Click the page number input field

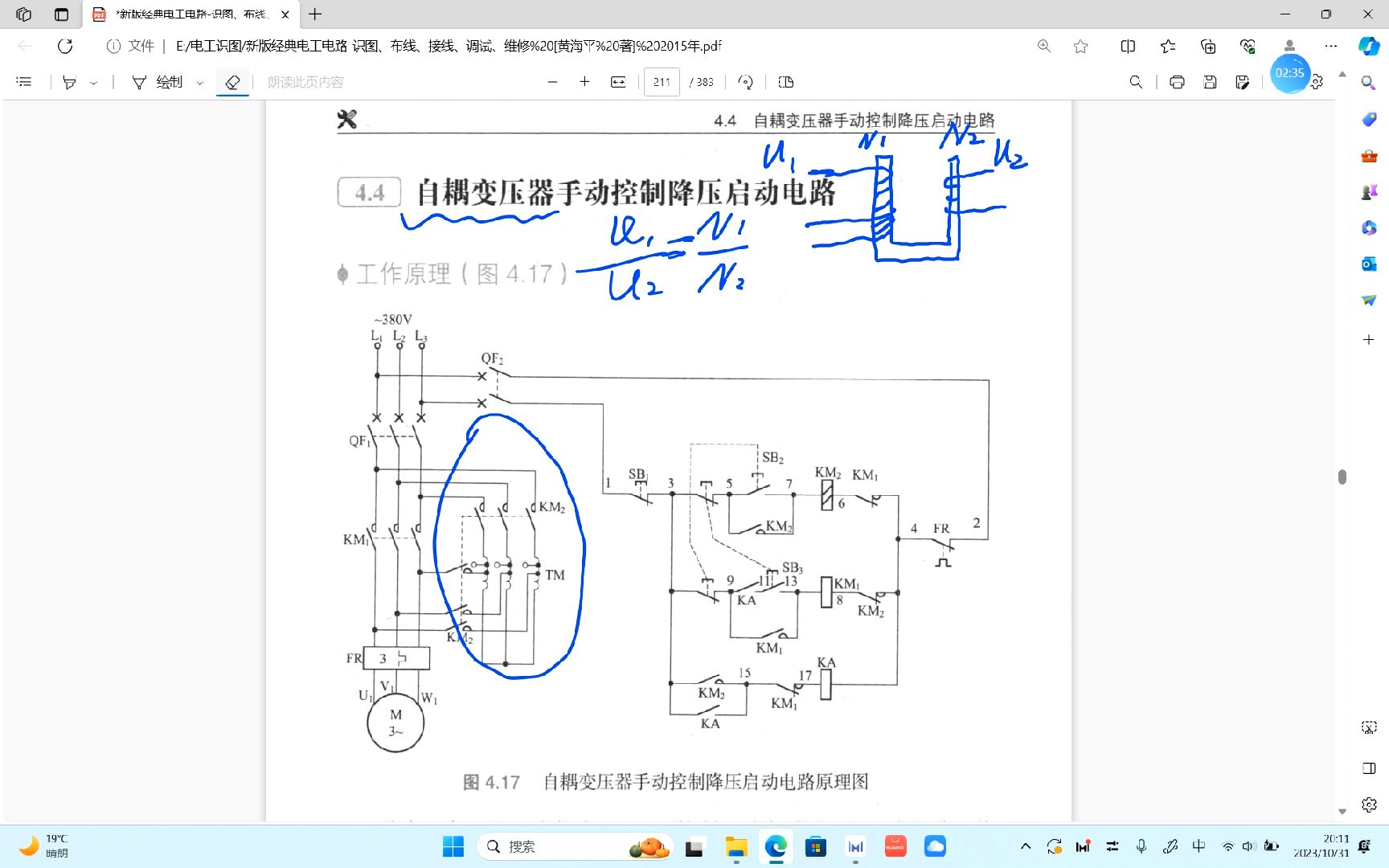661,81
